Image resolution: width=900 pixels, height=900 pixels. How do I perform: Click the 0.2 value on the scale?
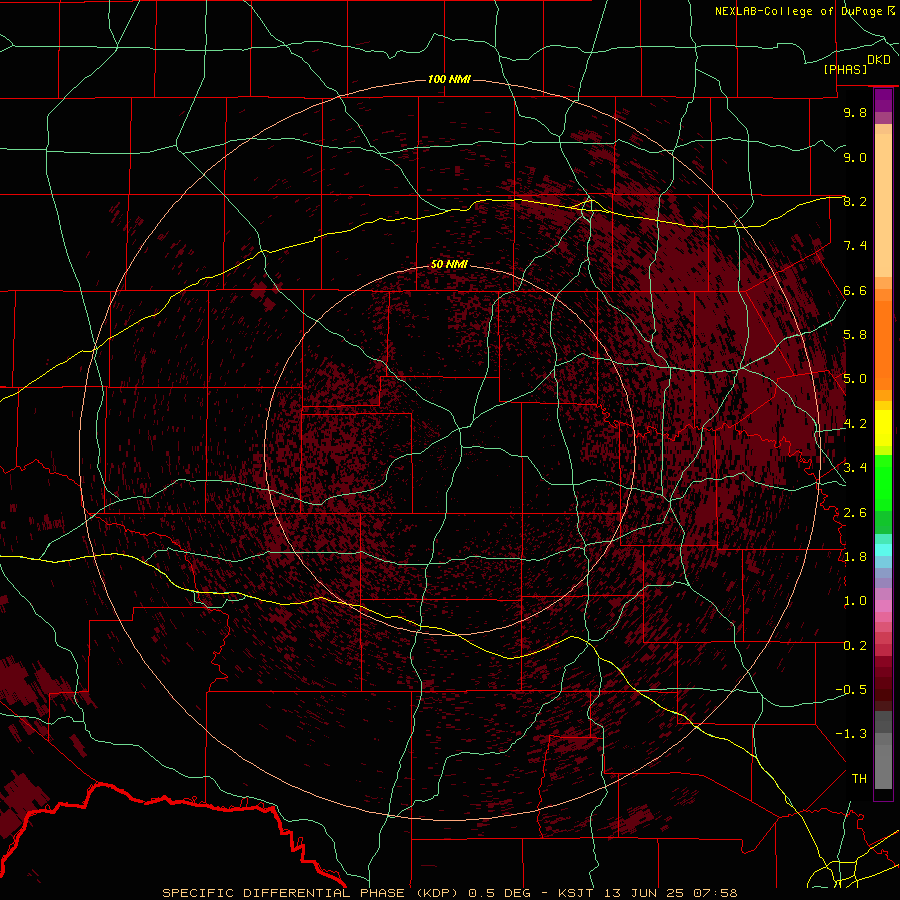coord(855,646)
